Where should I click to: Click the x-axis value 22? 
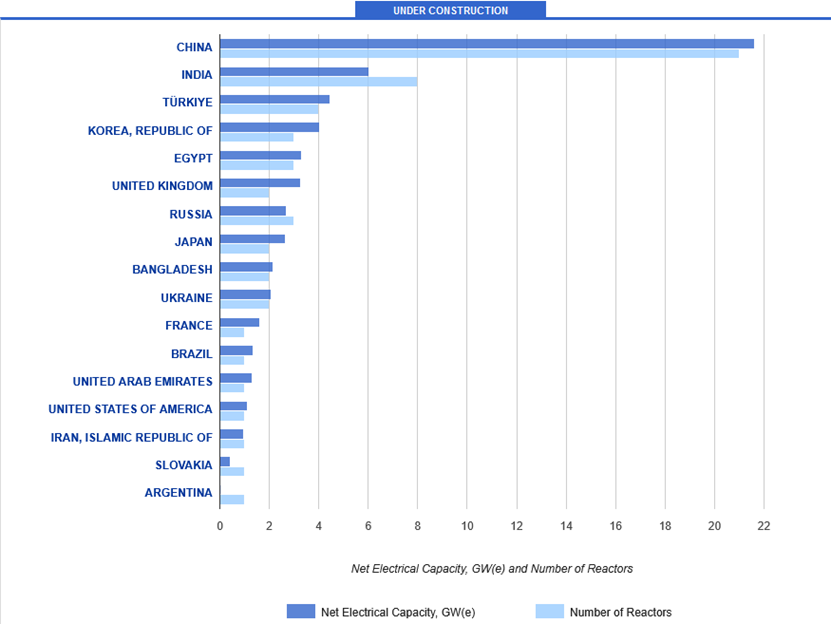[764, 525]
